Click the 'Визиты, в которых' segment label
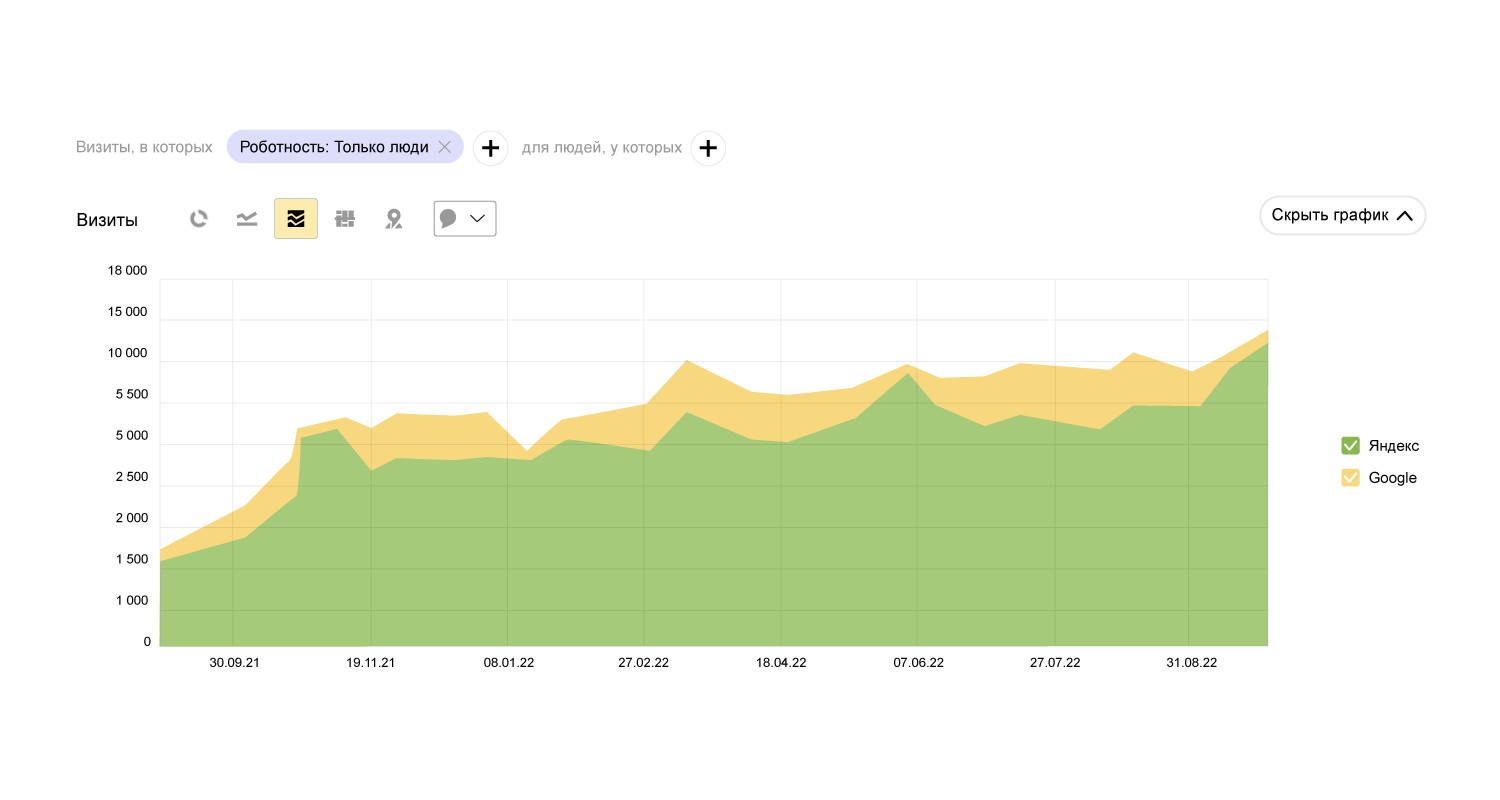Viewport: 1500px width, 800px height. 144,148
